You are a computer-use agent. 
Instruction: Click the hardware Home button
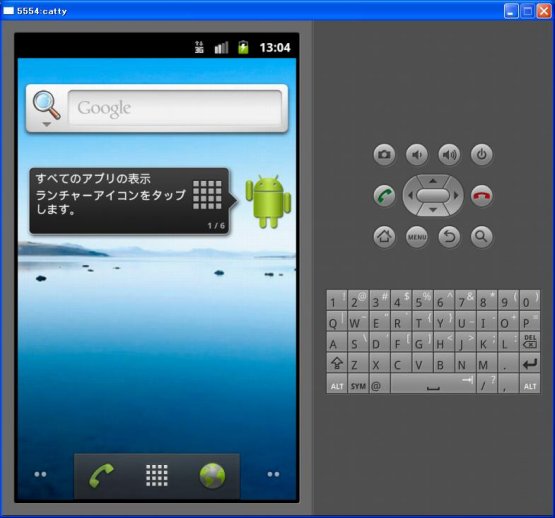coord(384,237)
